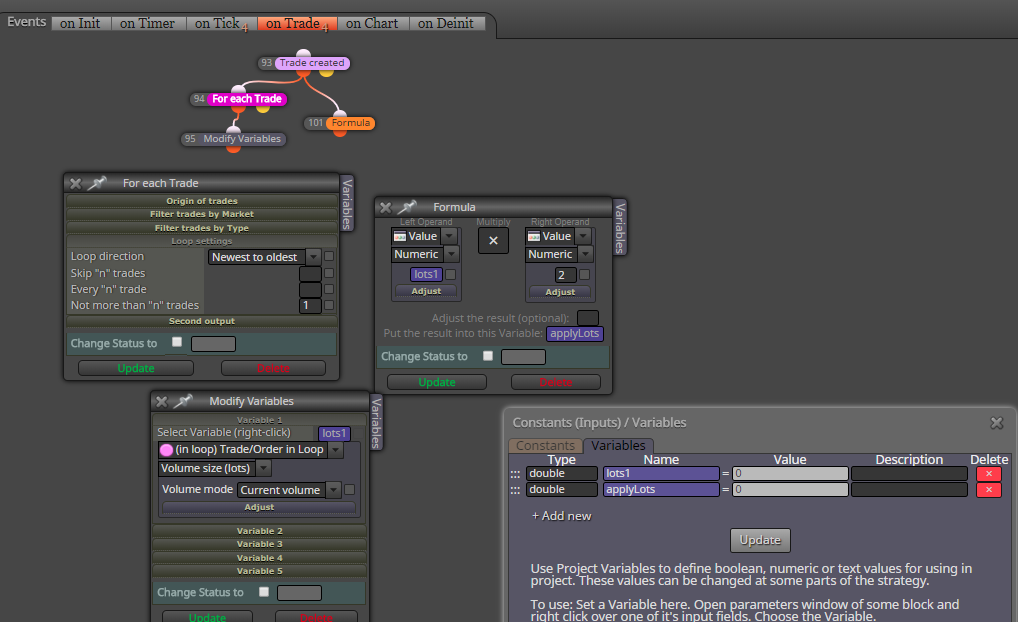Toggle checkbox next to Loop direction
The image size is (1018, 622).
pyautogui.click(x=329, y=256)
